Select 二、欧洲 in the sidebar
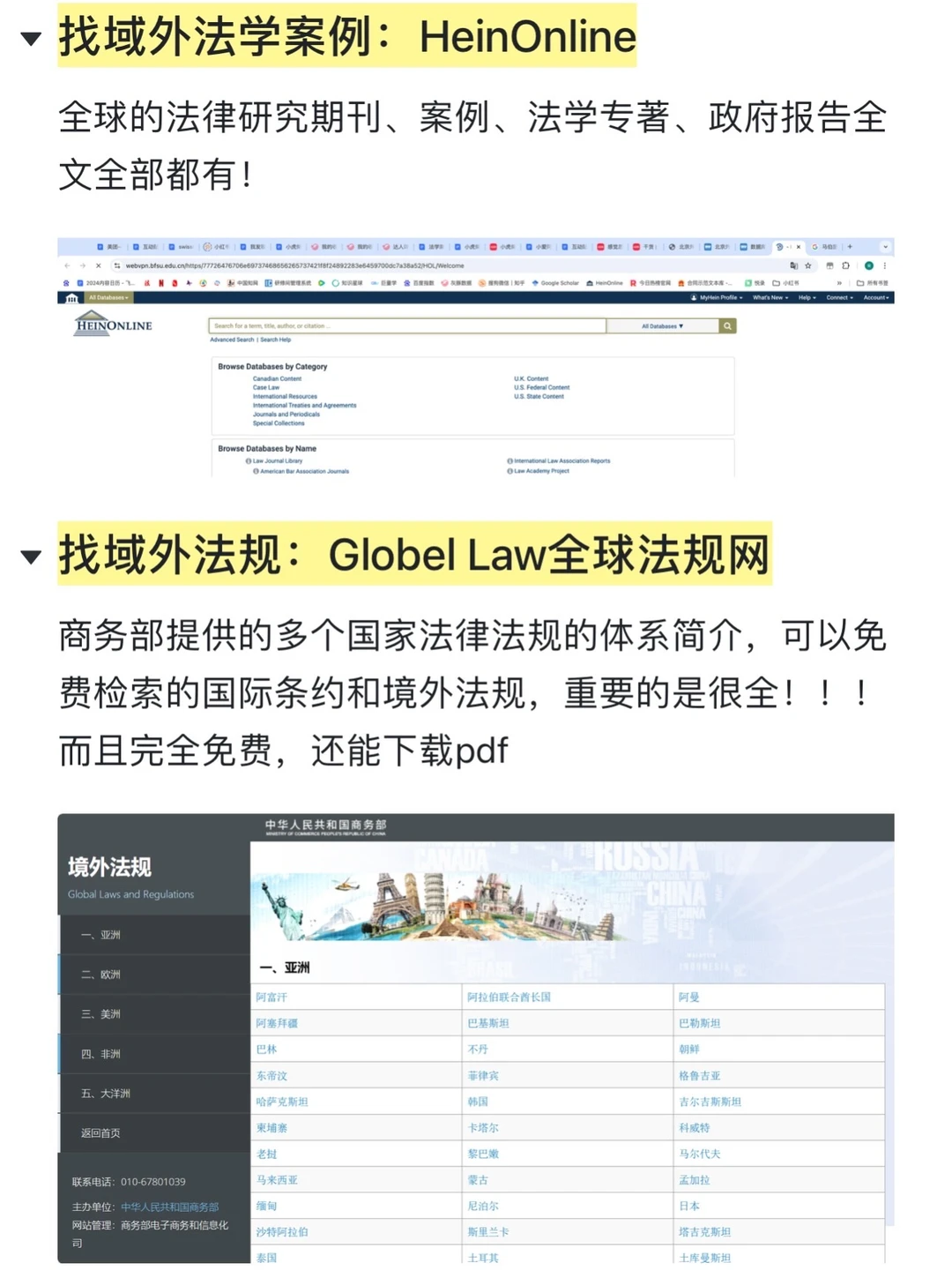The height and width of the screenshot is (1270, 952). coord(154,975)
